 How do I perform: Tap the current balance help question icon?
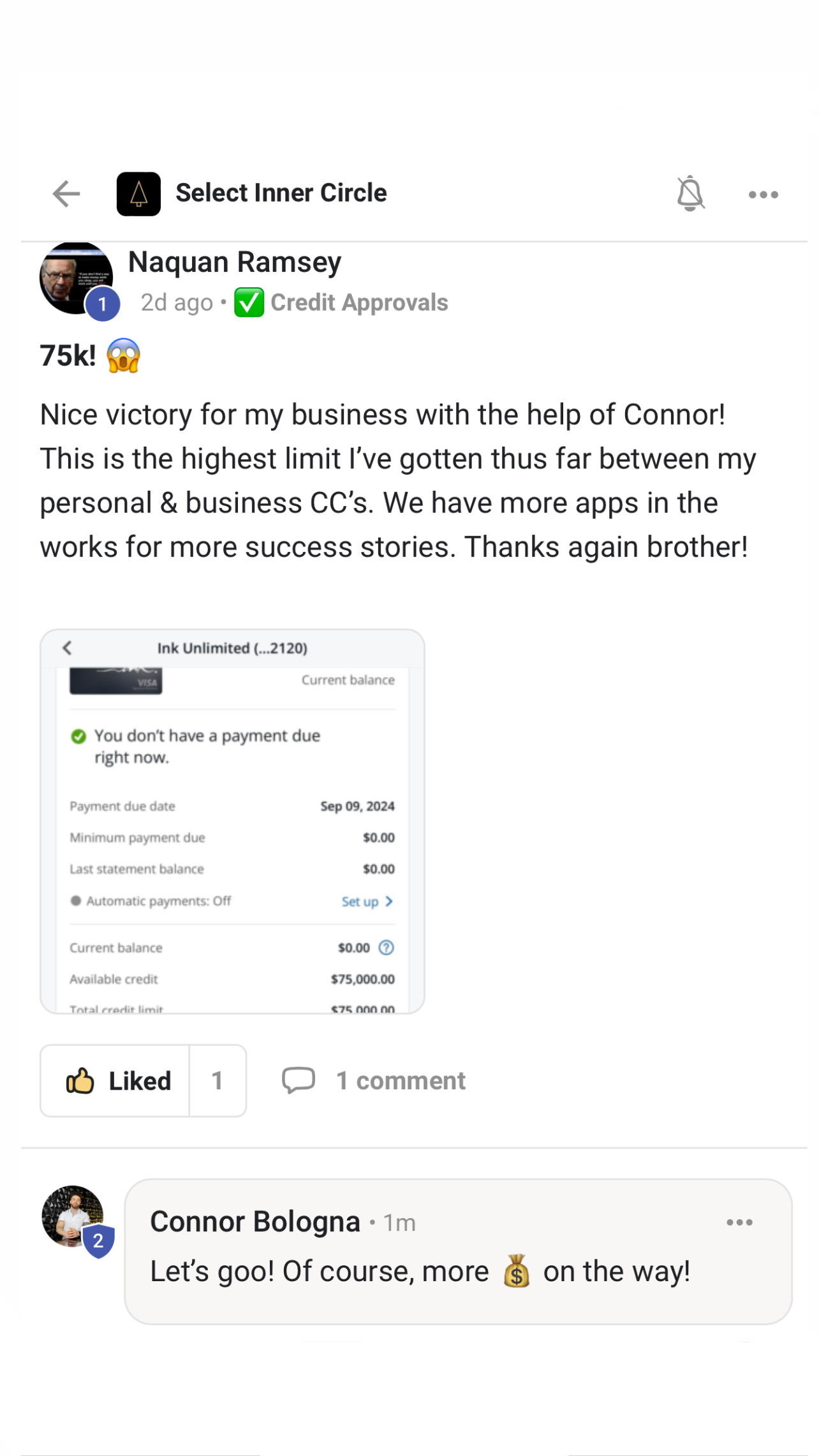click(386, 947)
